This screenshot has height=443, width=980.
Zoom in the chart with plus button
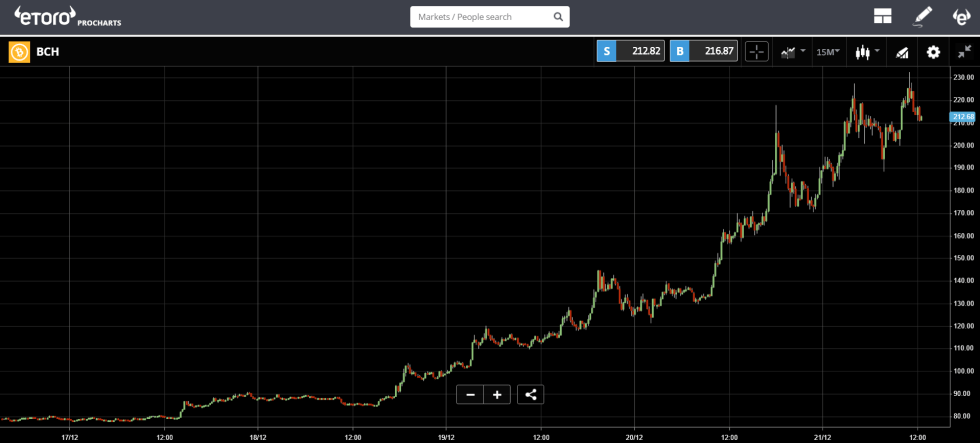pyautogui.click(x=497, y=394)
